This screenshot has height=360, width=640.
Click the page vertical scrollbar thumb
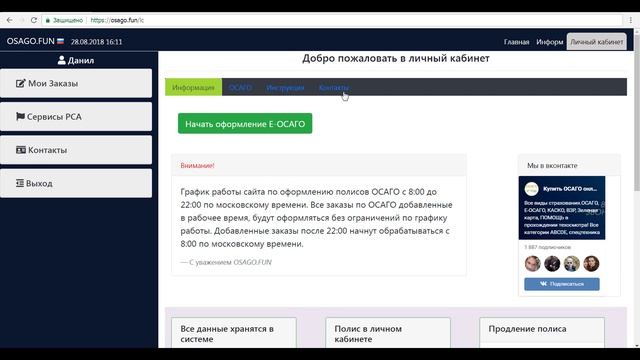(636, 112)
